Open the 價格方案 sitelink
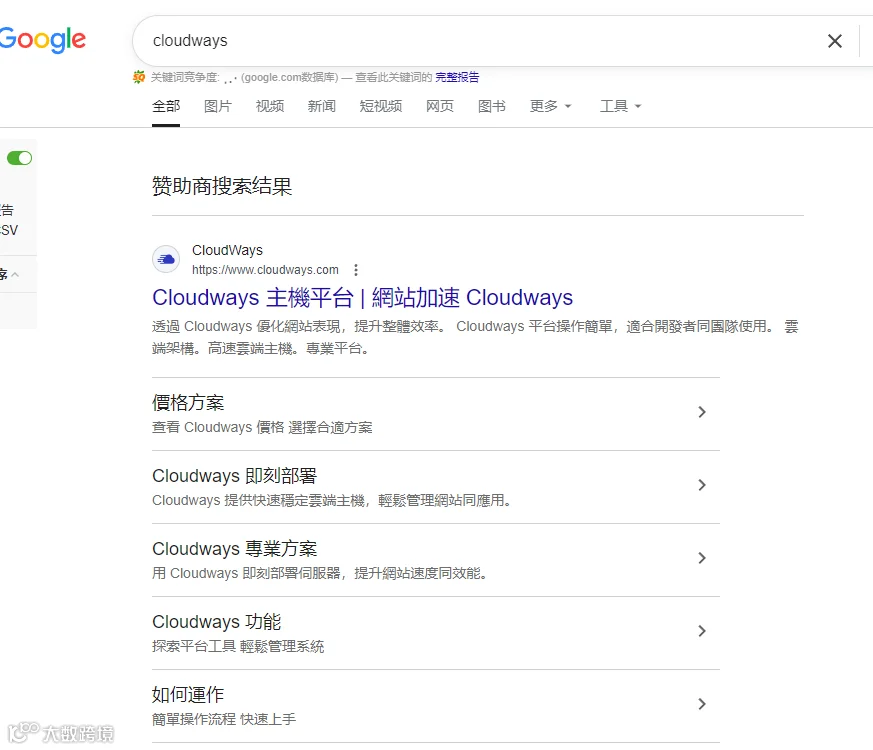873x750 pixels. point(188,402)
